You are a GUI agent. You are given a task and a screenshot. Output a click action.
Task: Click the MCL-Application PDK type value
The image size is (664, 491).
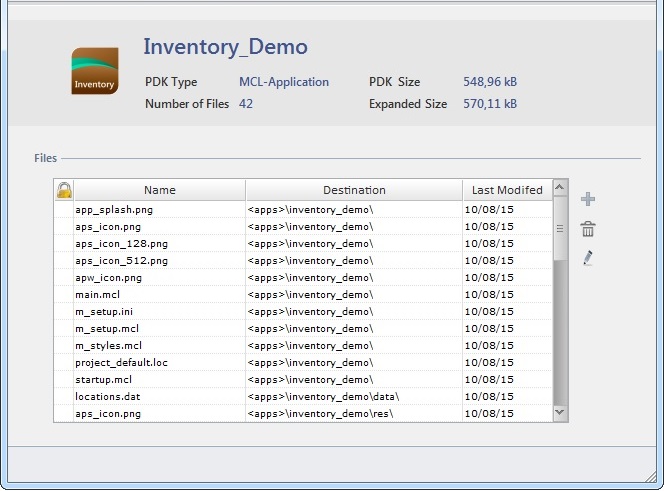click(x=283, y=82)
